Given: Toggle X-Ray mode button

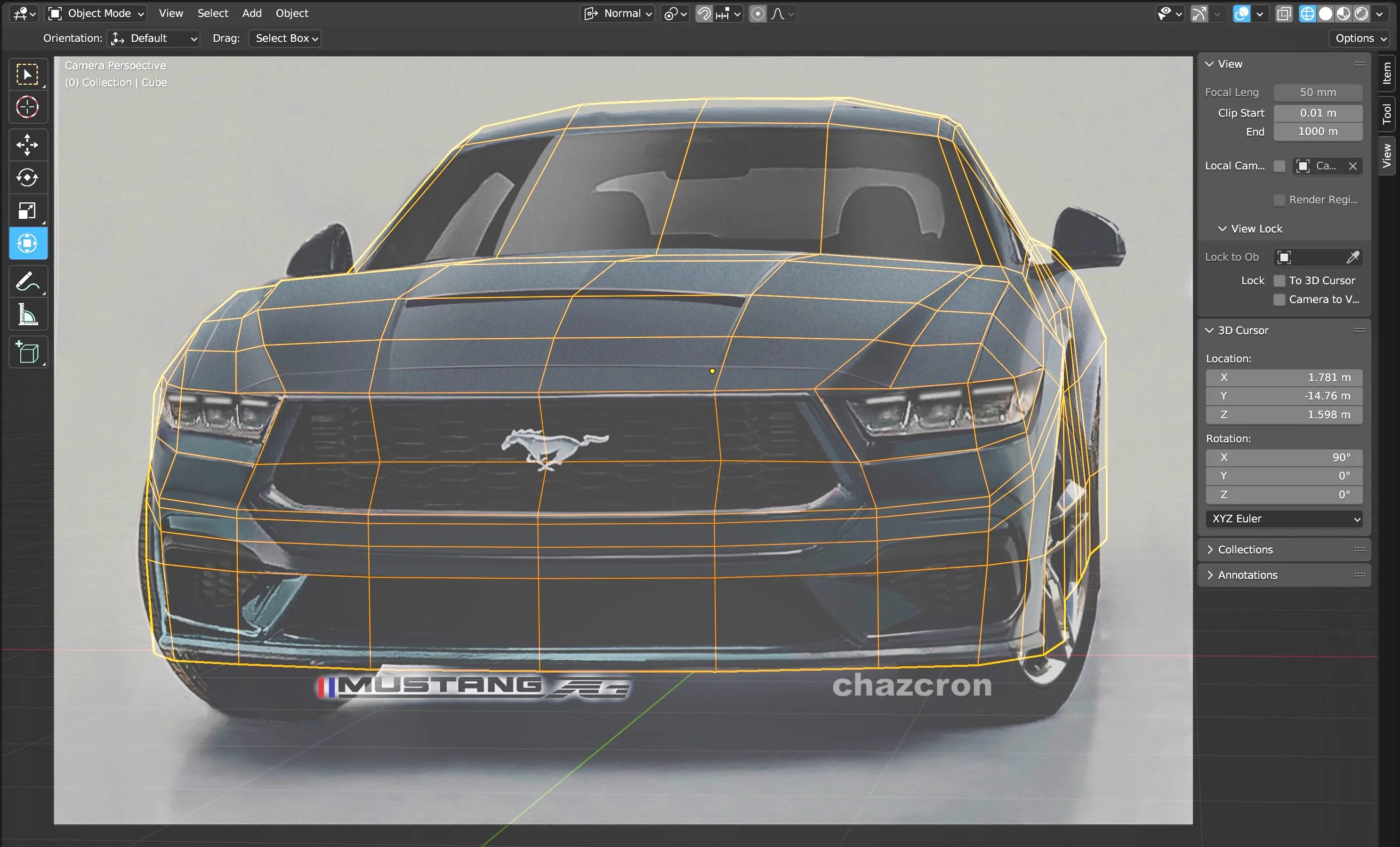Looking at the screenshot, I should click(1284, 14).
